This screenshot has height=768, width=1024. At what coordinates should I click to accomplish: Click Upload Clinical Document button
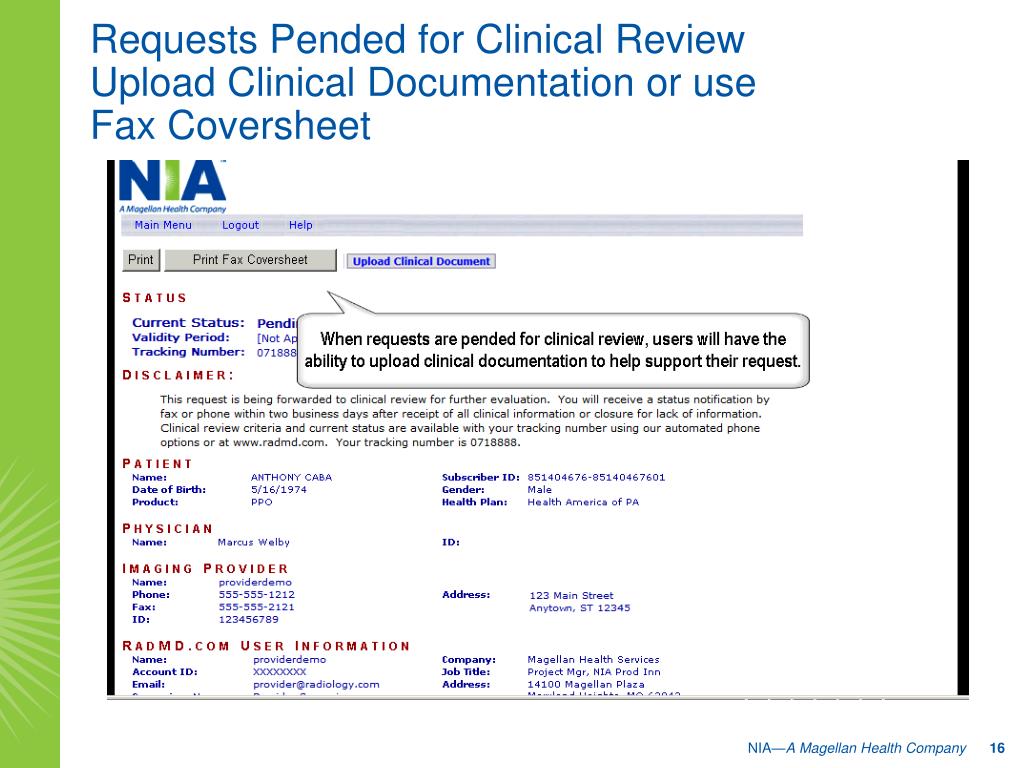[x=421, y=261]
